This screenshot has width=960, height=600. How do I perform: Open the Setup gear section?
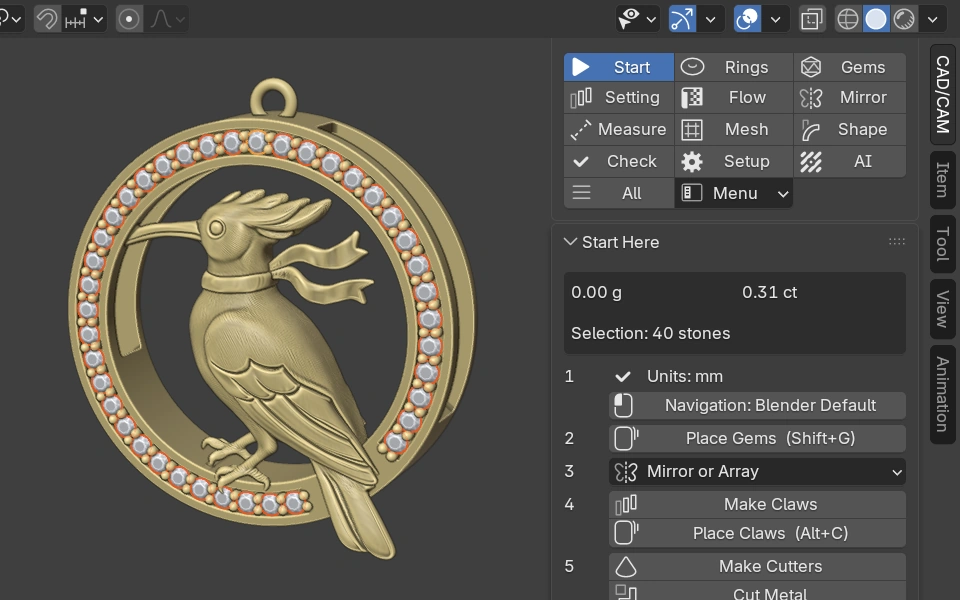tap(733, 162)
